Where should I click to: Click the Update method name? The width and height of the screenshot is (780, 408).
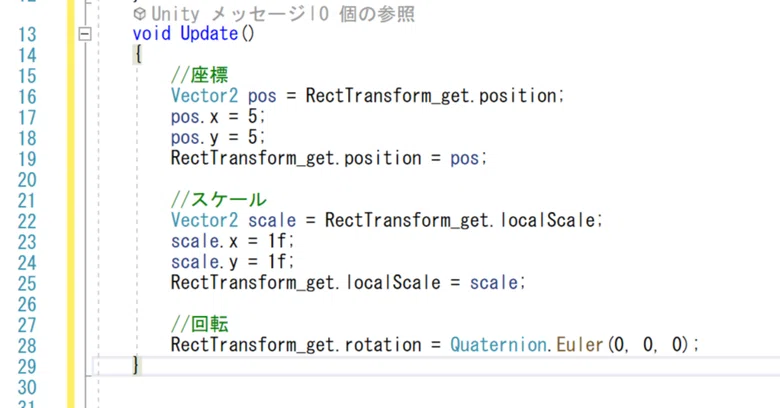click(209, 34)
